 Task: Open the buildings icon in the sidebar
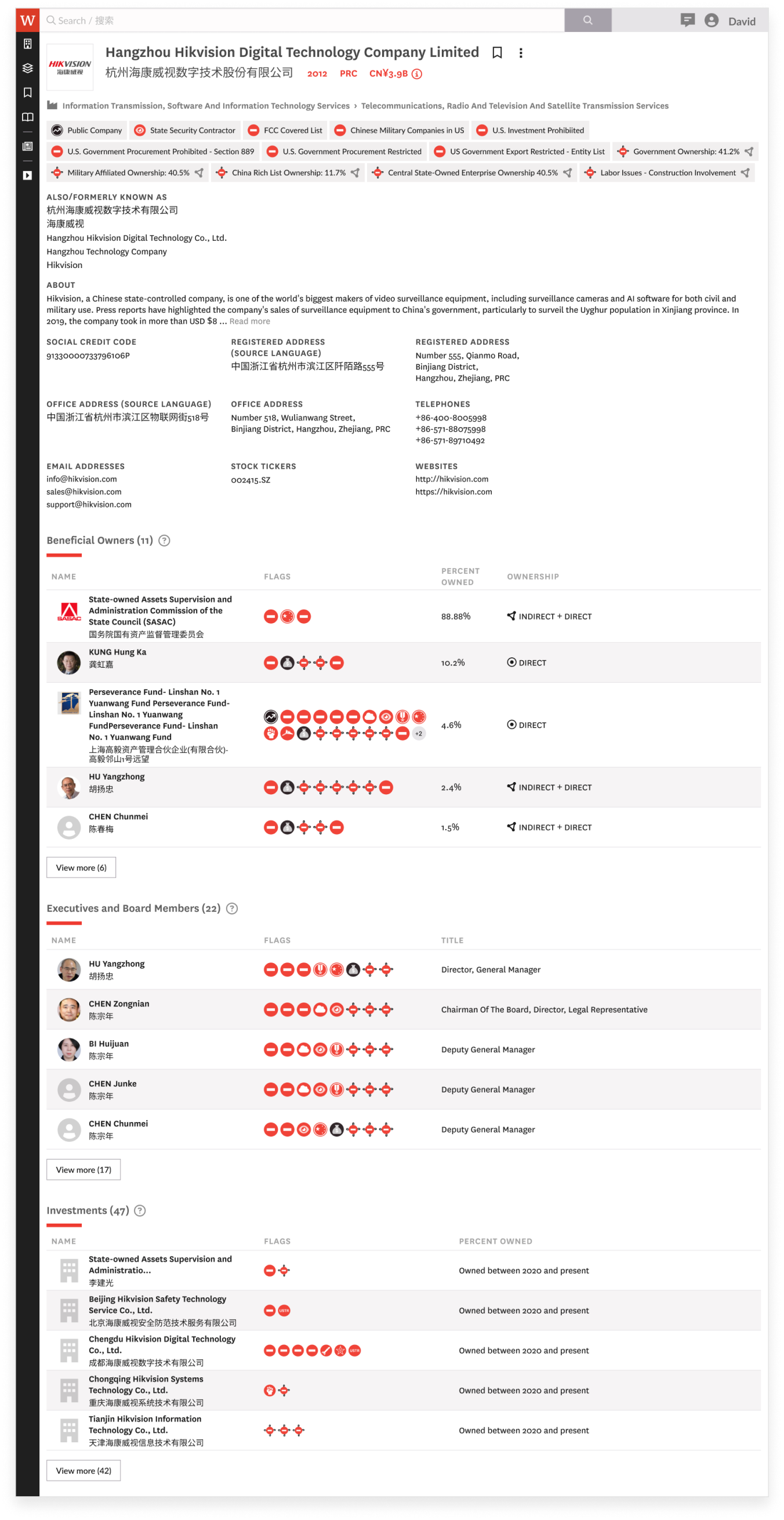tap(27, 44)
